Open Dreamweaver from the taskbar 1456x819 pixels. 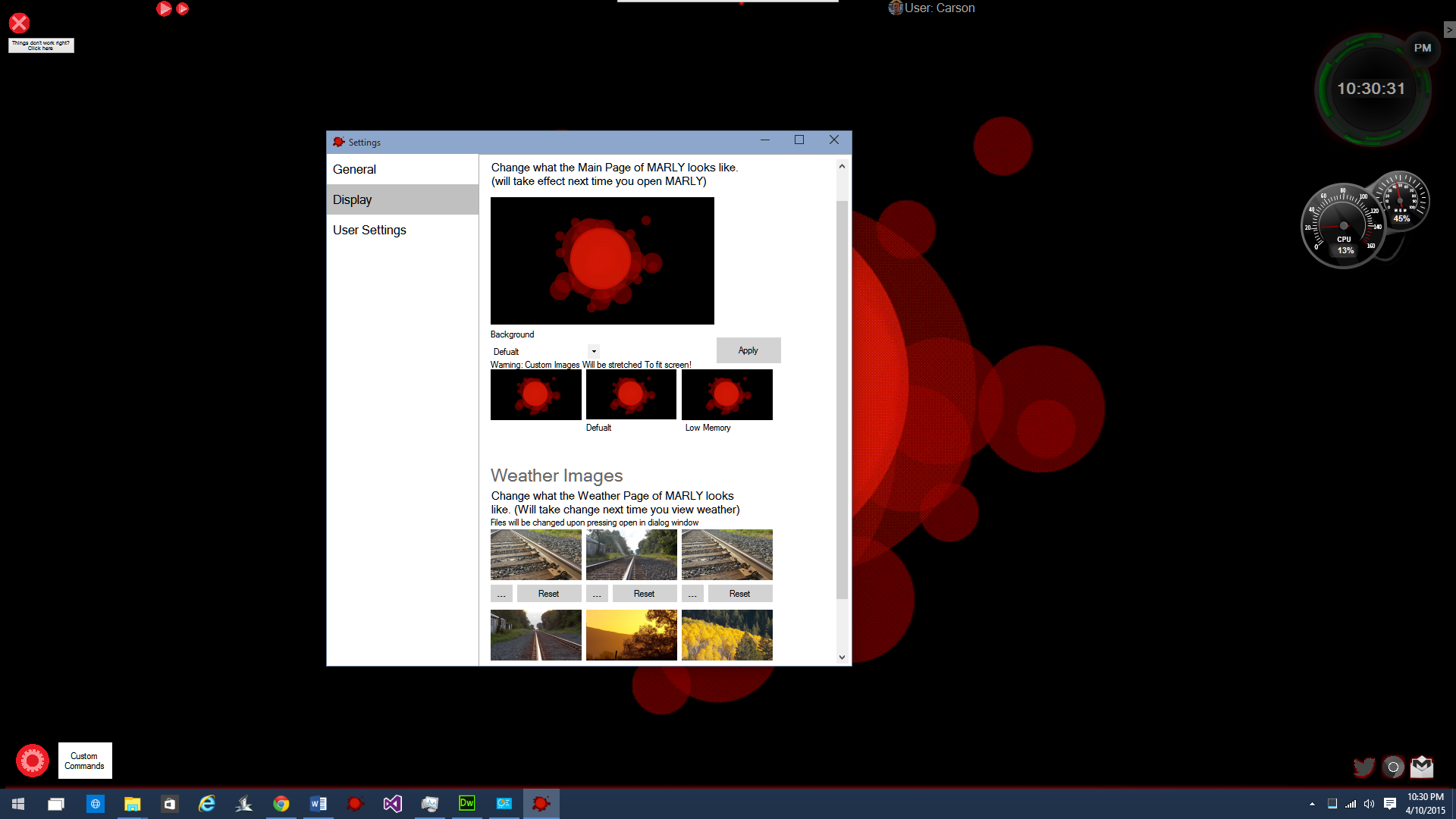(467, 803)
